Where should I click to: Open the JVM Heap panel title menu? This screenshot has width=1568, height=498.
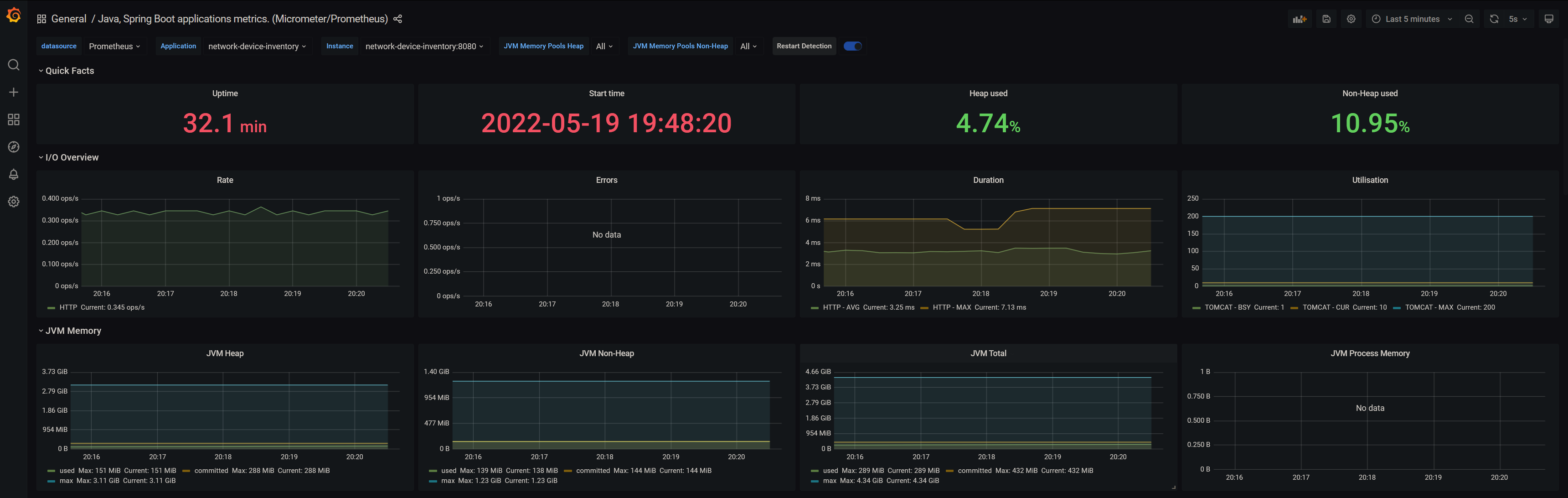[x=225, y=353]
